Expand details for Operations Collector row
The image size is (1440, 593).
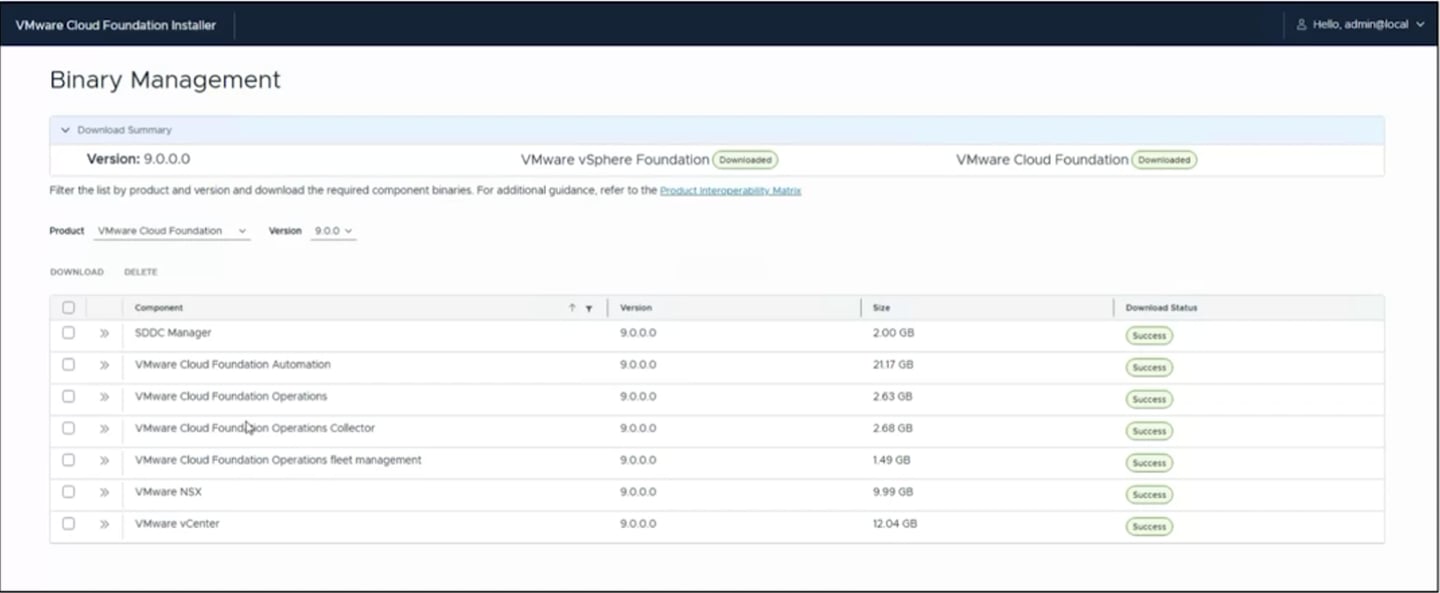(x=104, y=429)
